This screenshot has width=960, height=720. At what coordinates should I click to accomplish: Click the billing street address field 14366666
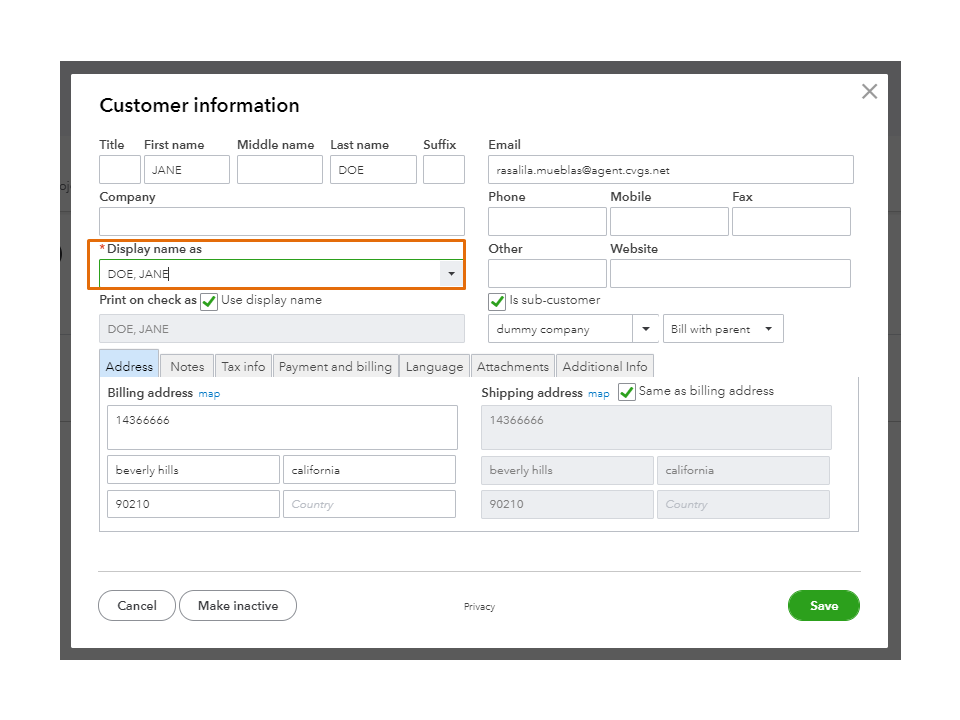[282, 427]
